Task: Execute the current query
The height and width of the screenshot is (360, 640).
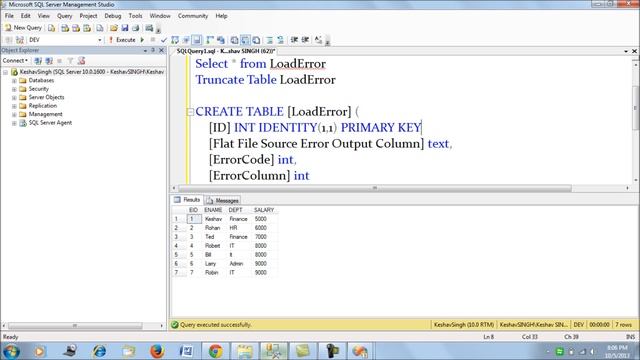Action: click(122, 40)
